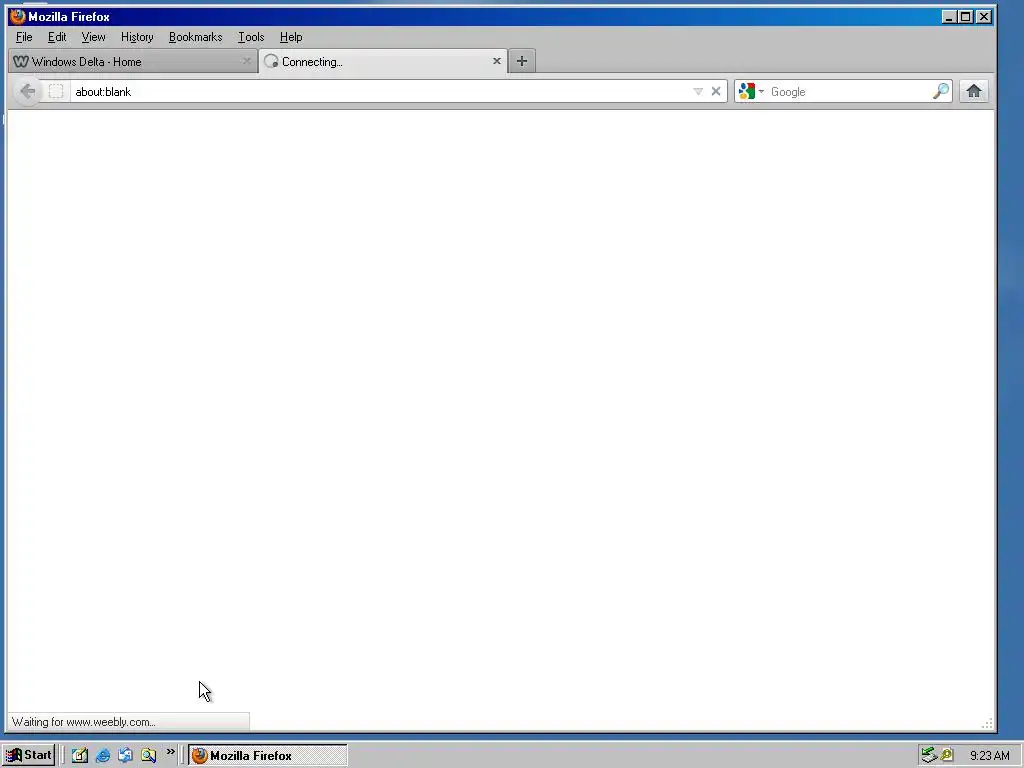This screenshot has width=1024, height=768.
Task: Click the network tray icon
Action: pos(929,756)
